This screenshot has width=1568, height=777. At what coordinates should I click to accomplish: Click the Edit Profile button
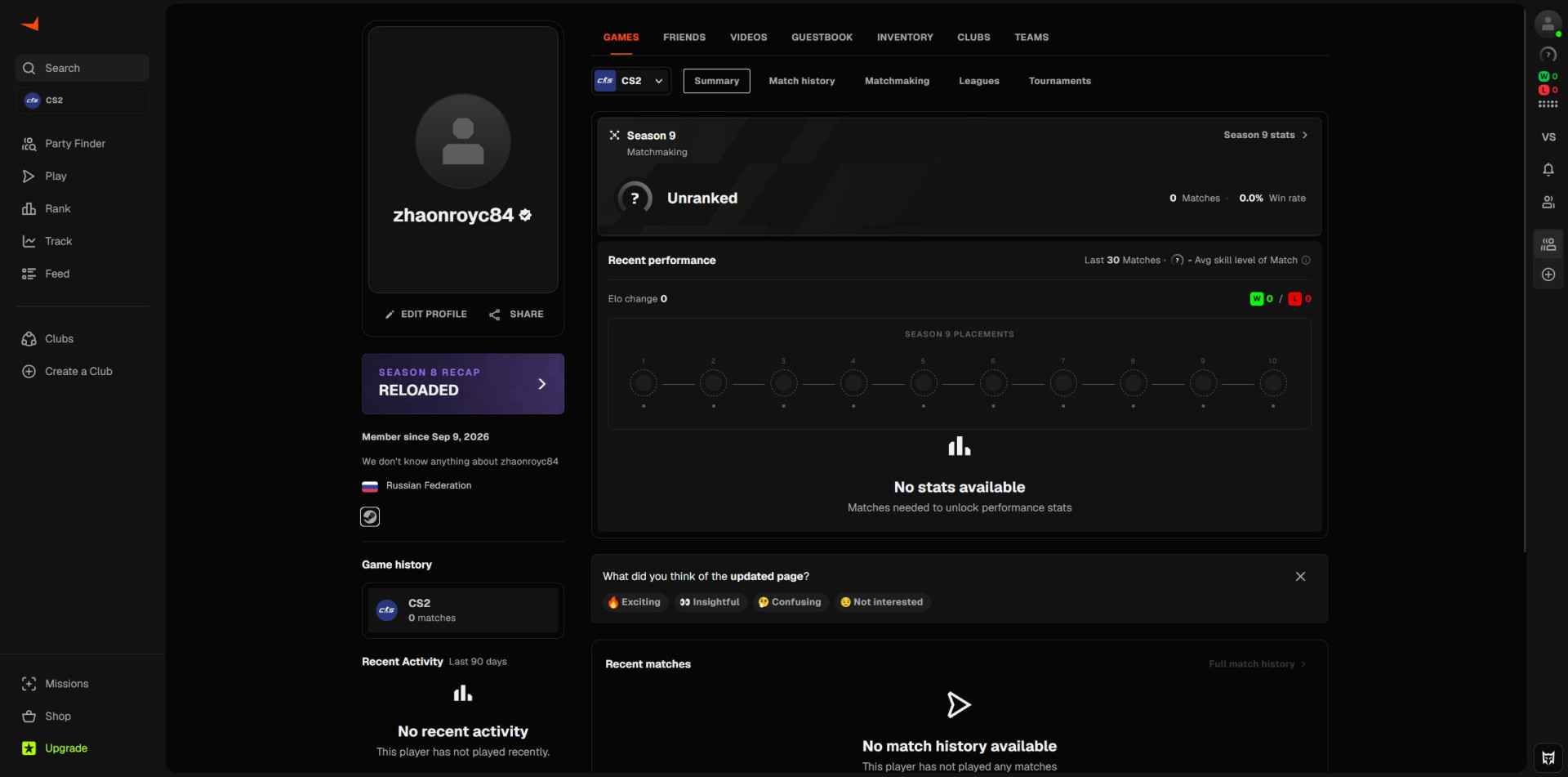[425, 315]
